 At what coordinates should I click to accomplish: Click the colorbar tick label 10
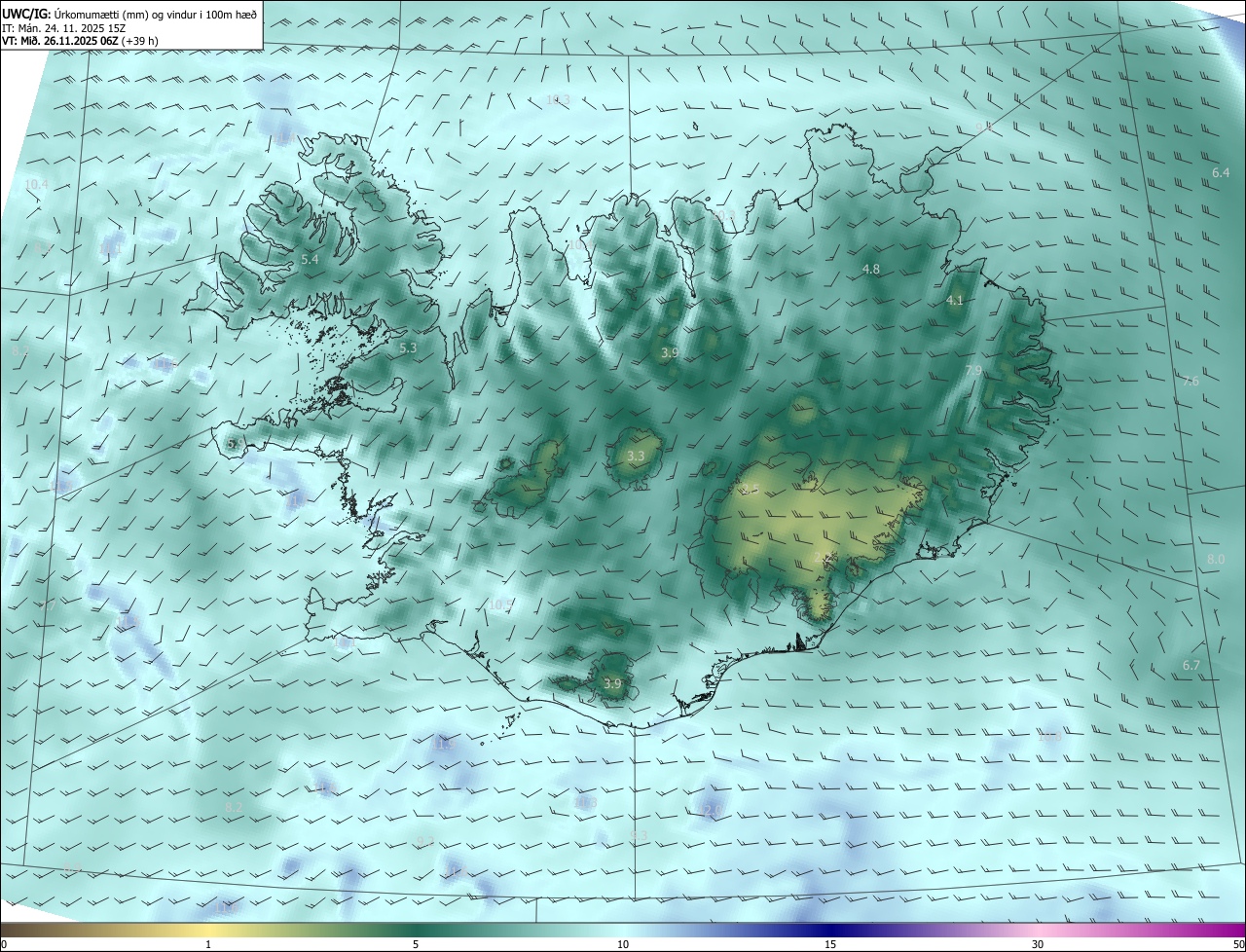[x=623, y=944]
